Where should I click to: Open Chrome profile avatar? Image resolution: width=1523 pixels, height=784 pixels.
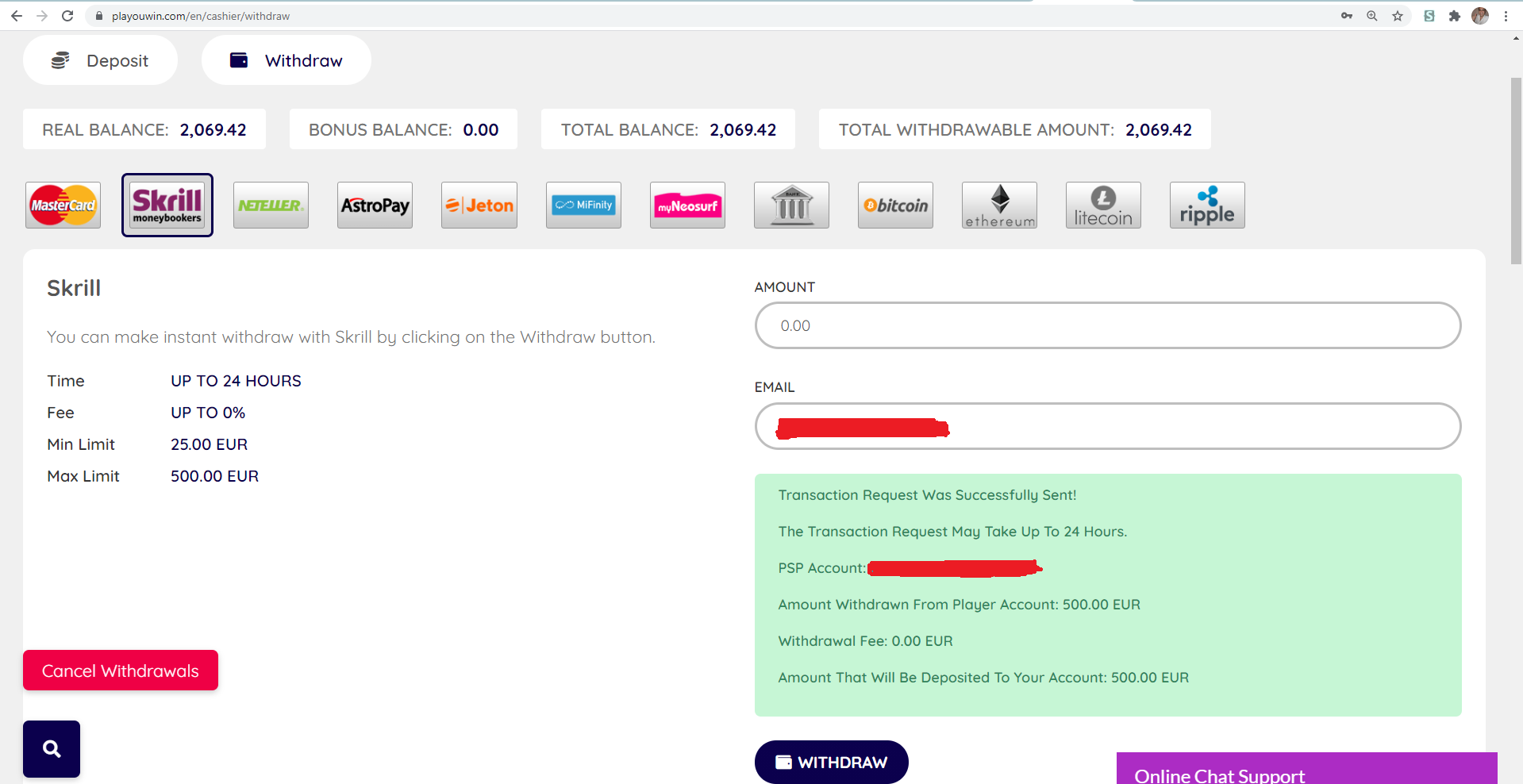tap(1480, 16)
